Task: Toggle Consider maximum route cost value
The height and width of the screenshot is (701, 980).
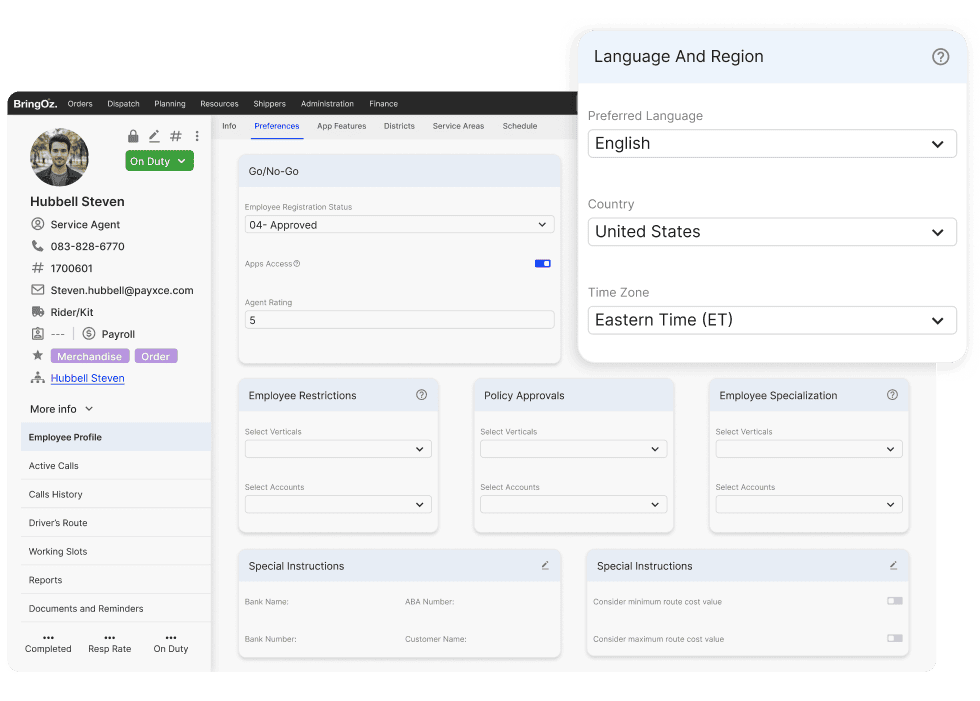Action: click(x=894, y=639)
